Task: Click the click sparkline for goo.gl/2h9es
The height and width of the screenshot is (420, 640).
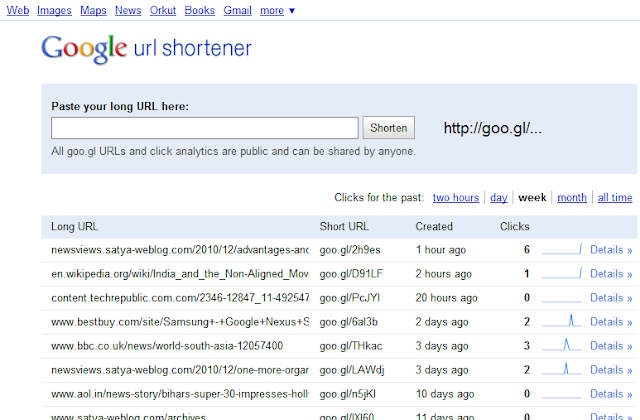Action: click(x=562, y=249)
